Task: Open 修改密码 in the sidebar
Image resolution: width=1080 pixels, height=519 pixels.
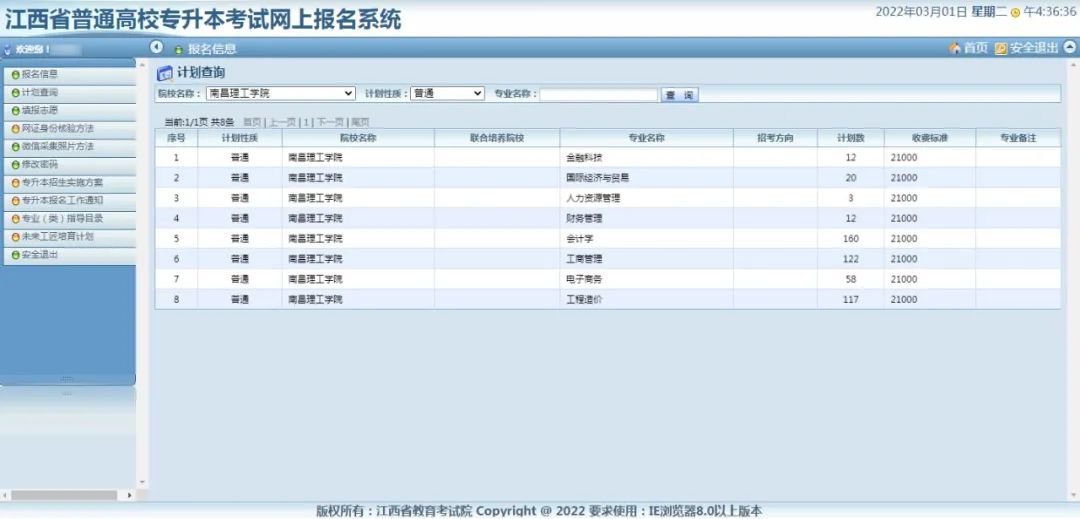Action: coord(40,164)
